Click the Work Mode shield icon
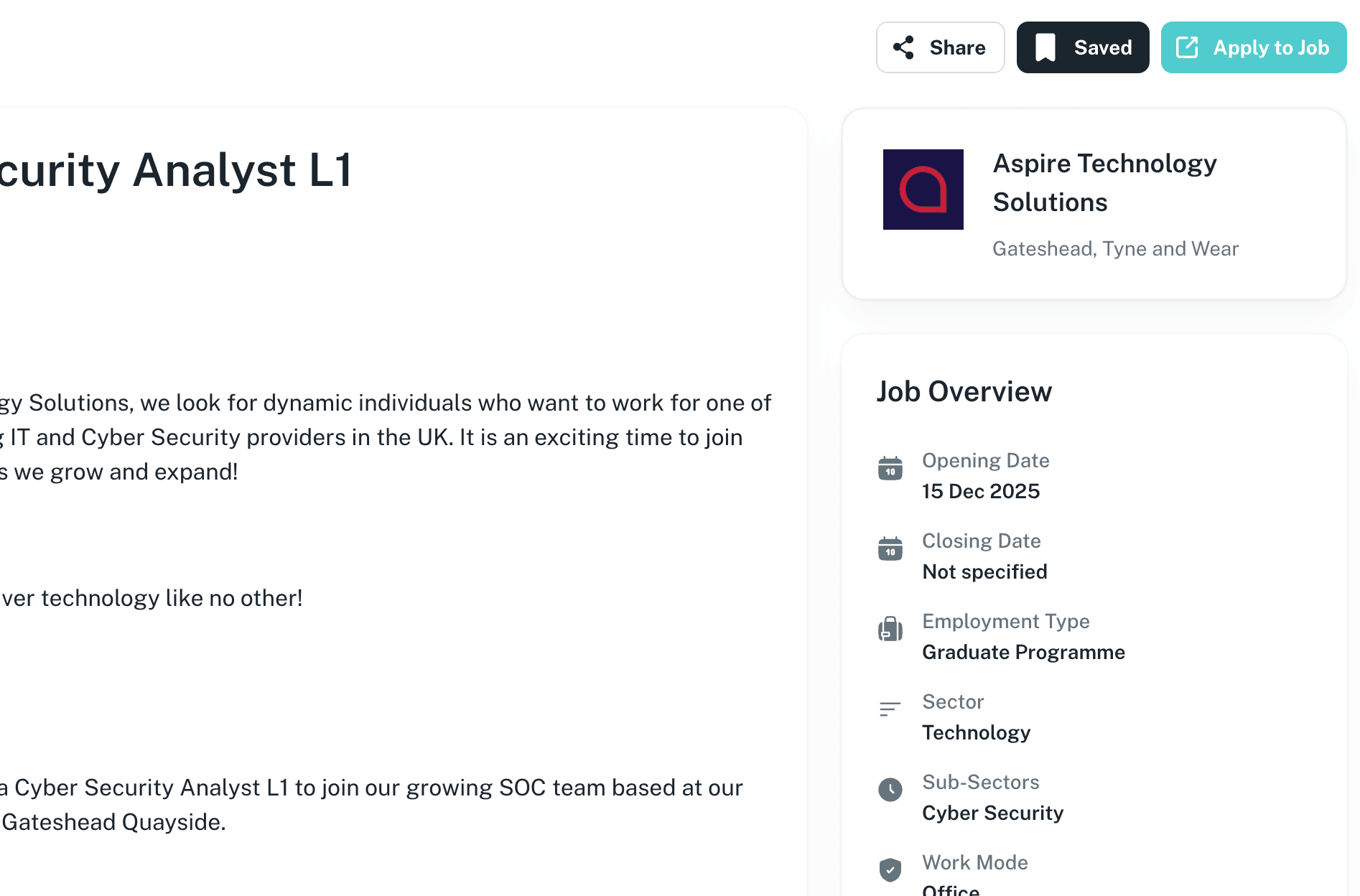The height and width of the screenshot is (896, 1360). pos(890,870)
